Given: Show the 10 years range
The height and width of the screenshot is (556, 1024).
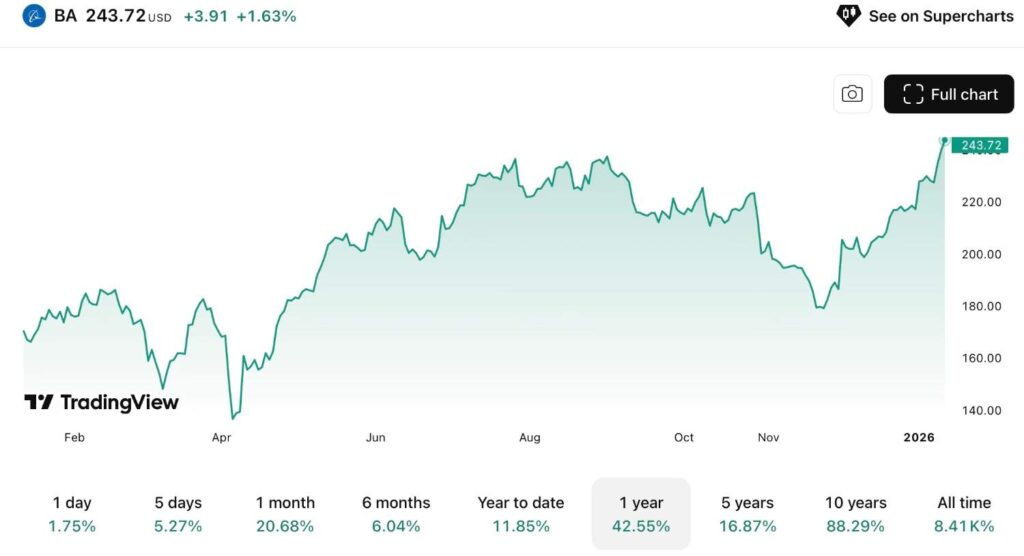Looking at the screenshot, I should [856, 514].
